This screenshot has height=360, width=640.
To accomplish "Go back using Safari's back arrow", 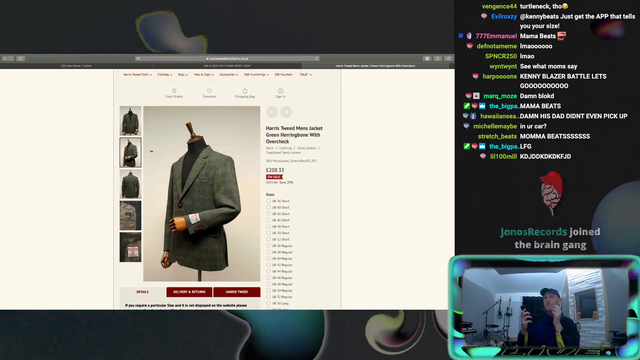I will pos(4,58).
